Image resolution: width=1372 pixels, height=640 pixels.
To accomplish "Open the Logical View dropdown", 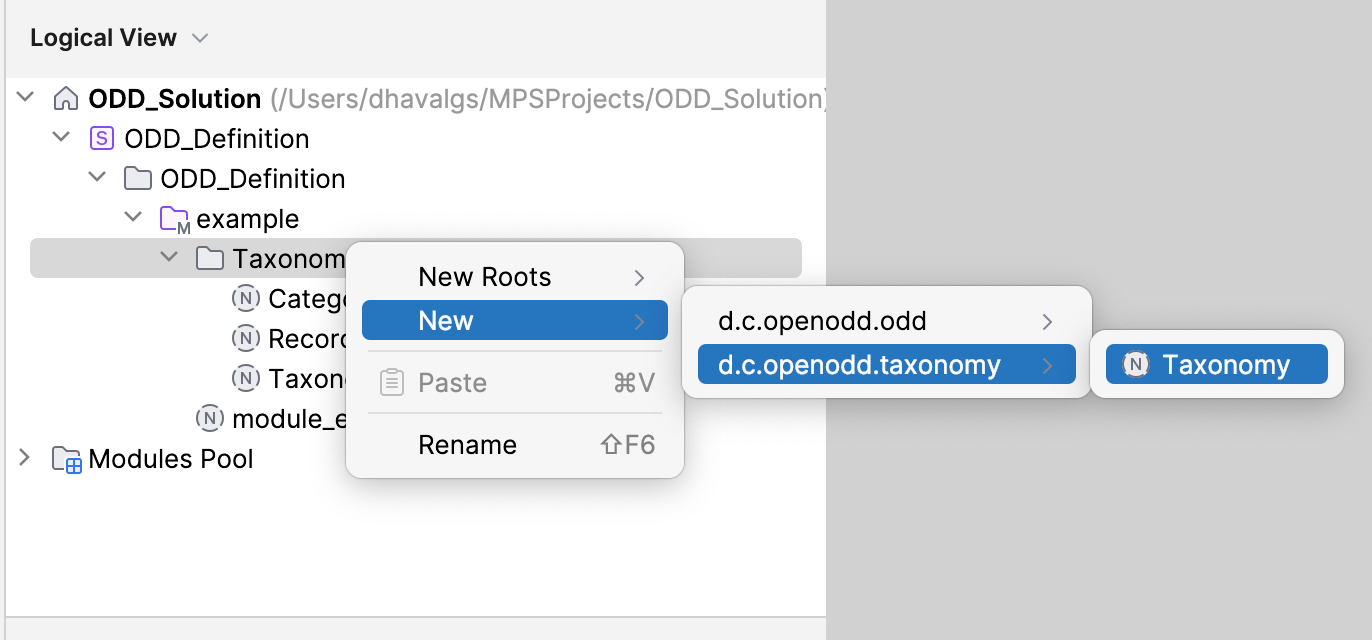I will [x=199, y=37].
